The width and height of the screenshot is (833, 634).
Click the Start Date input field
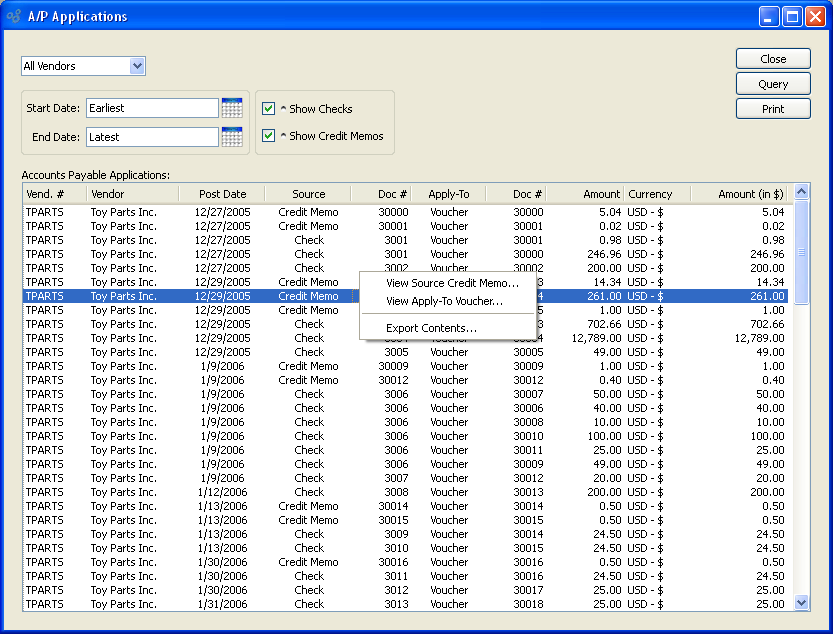151,108
